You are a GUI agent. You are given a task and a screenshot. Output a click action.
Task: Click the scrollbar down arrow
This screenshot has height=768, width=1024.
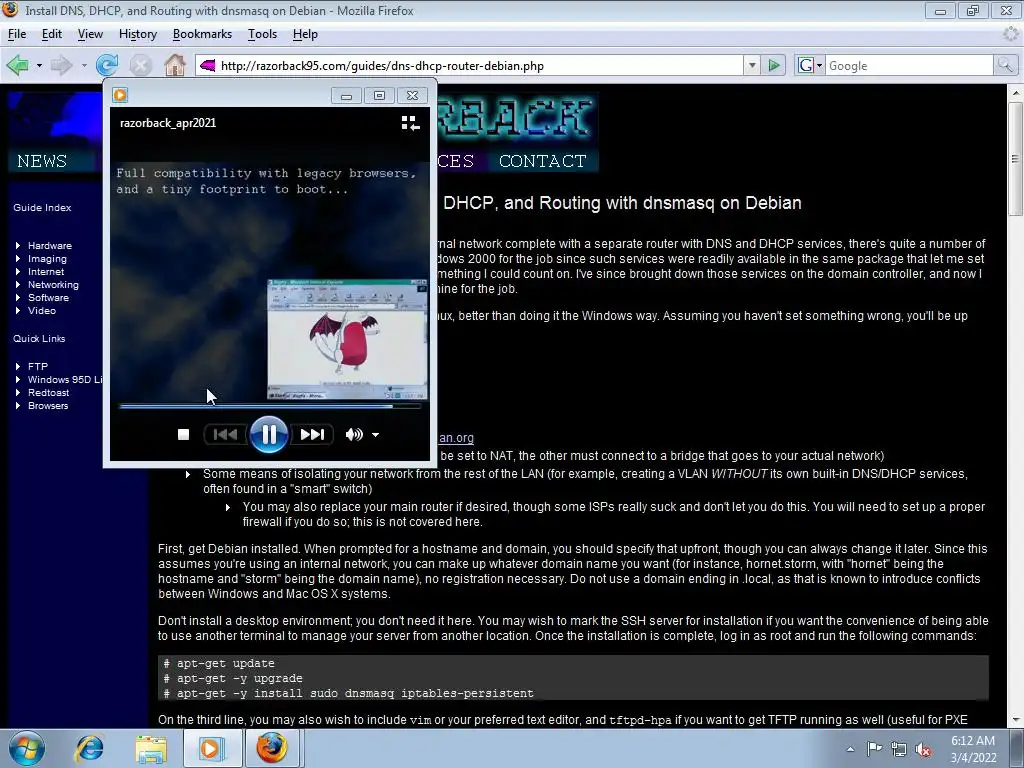[x=1015, y=719]
